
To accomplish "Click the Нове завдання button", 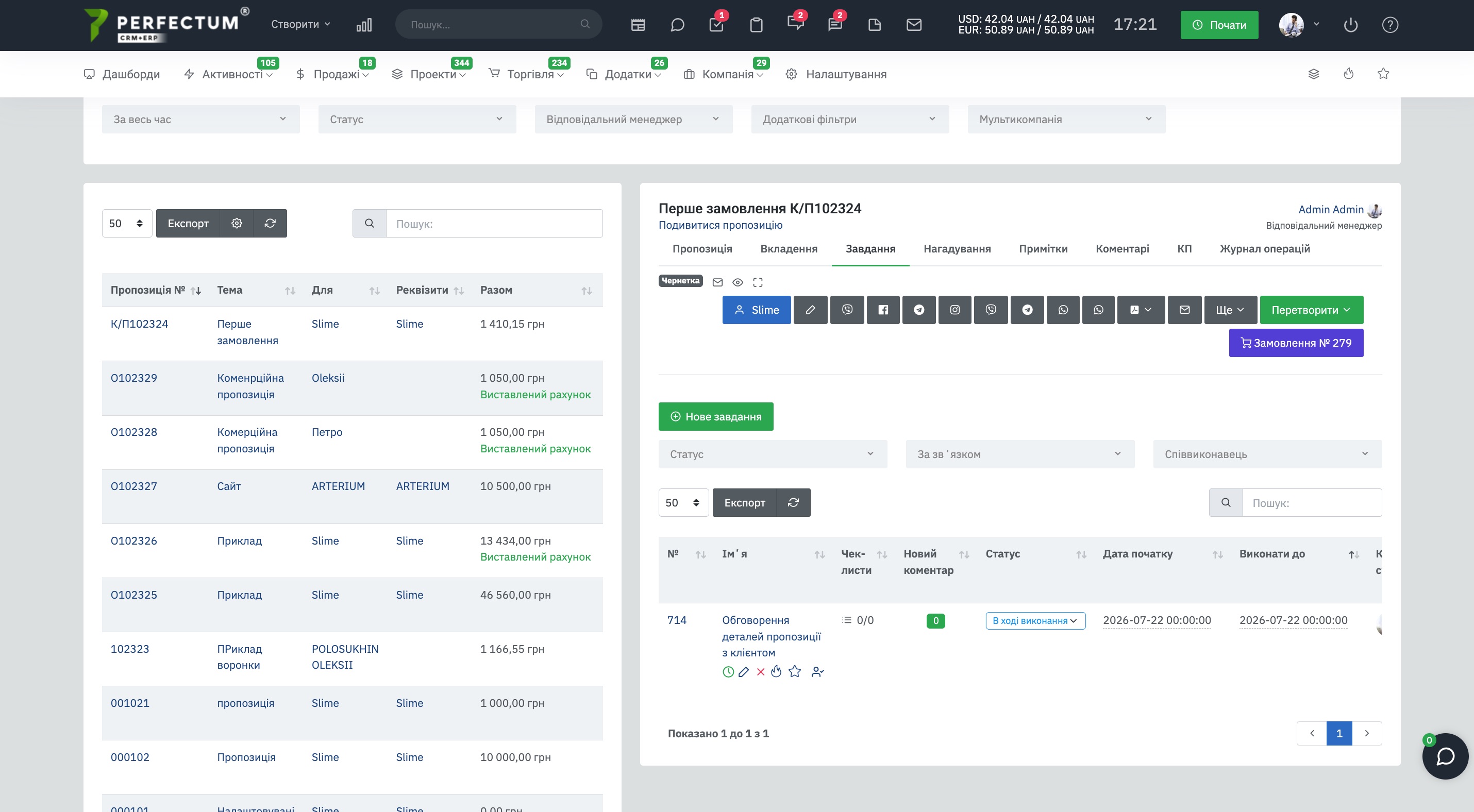I will tap(716, 417).
